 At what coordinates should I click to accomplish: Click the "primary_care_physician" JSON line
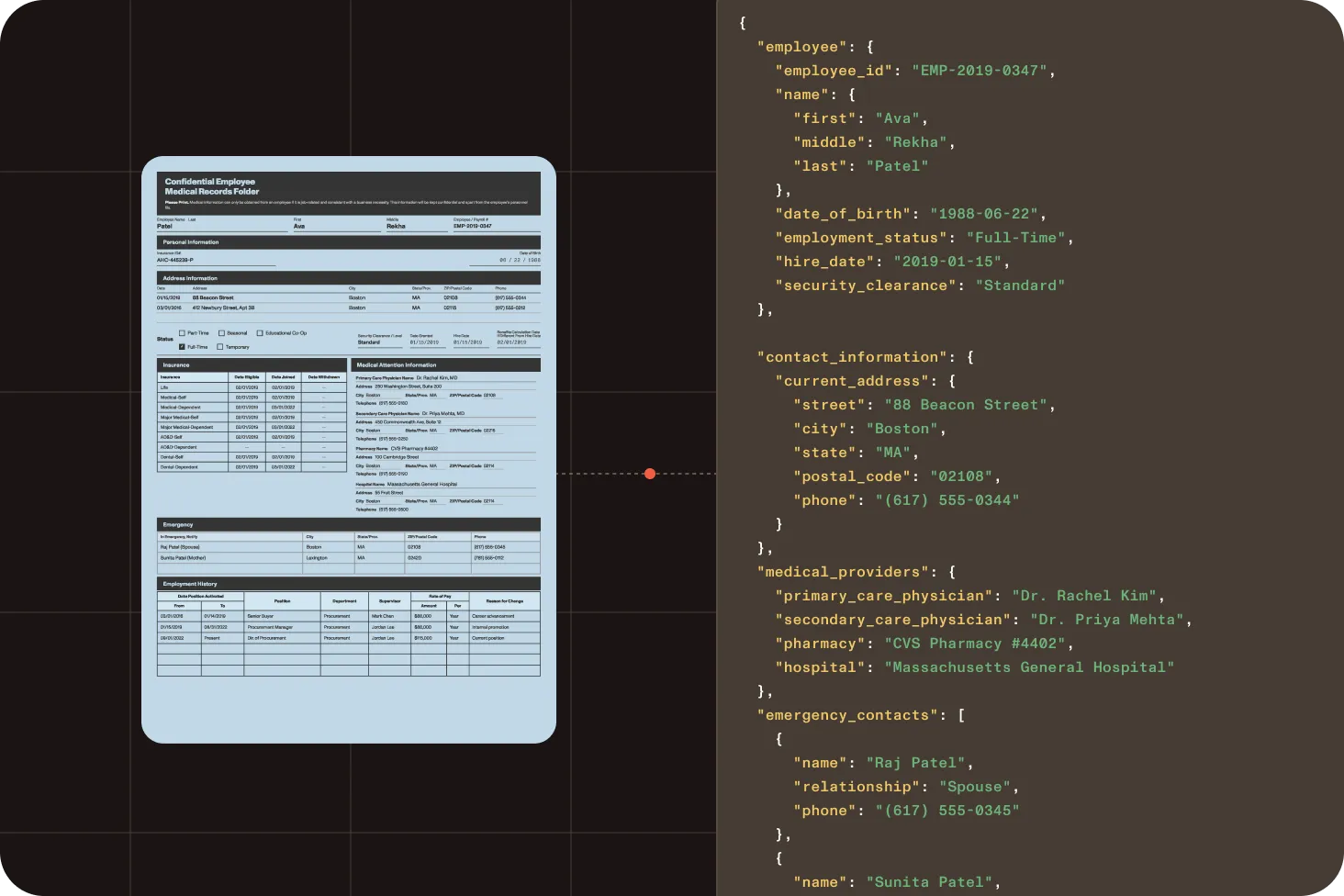(970, 596)
